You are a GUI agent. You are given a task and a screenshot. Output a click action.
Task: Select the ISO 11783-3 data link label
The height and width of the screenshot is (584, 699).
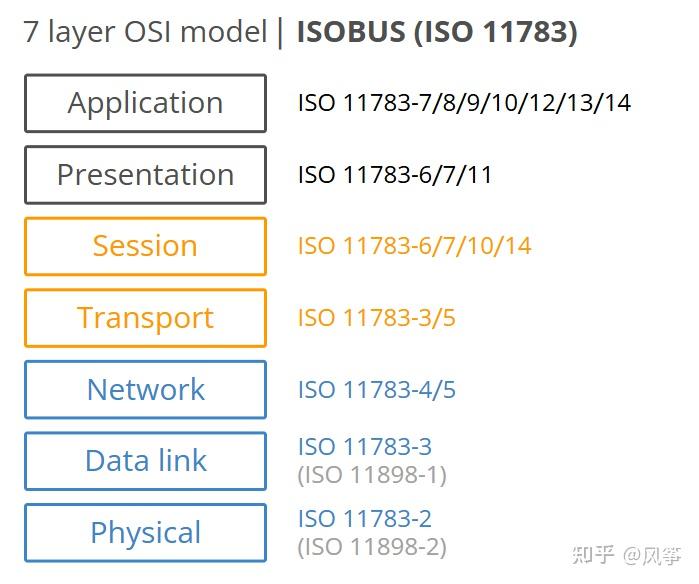click(365, 447)
